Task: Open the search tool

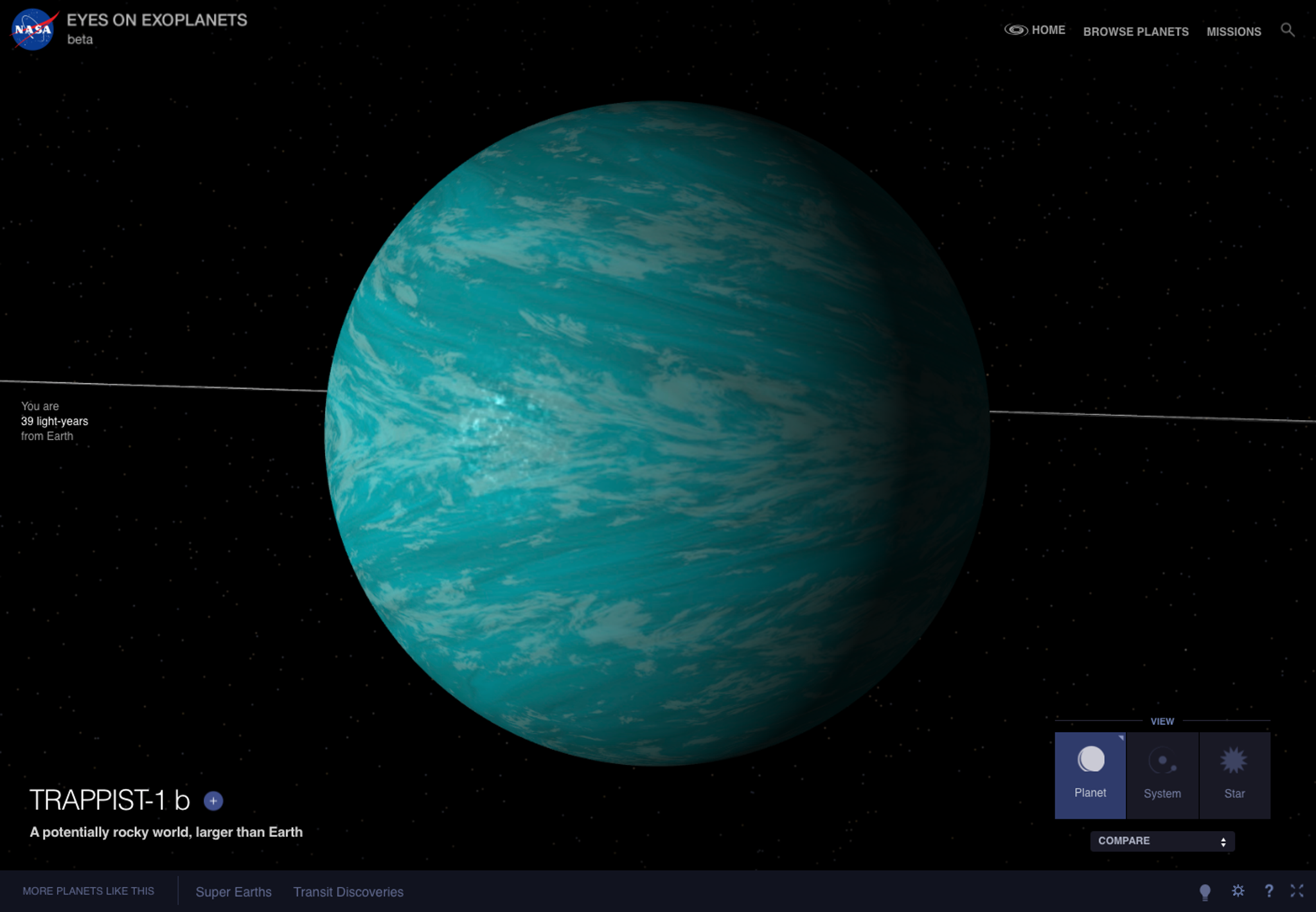Action: click(1288, 30)
